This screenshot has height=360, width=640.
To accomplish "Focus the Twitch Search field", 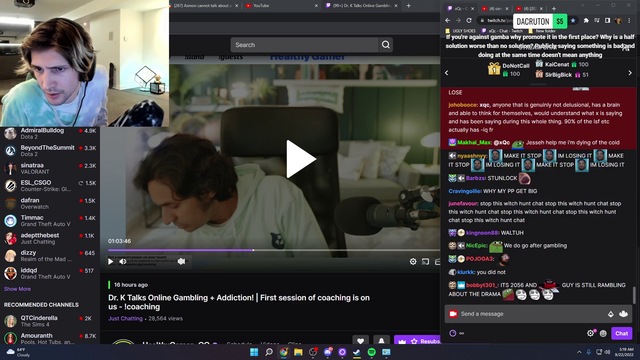I will [x=304, y=45].
